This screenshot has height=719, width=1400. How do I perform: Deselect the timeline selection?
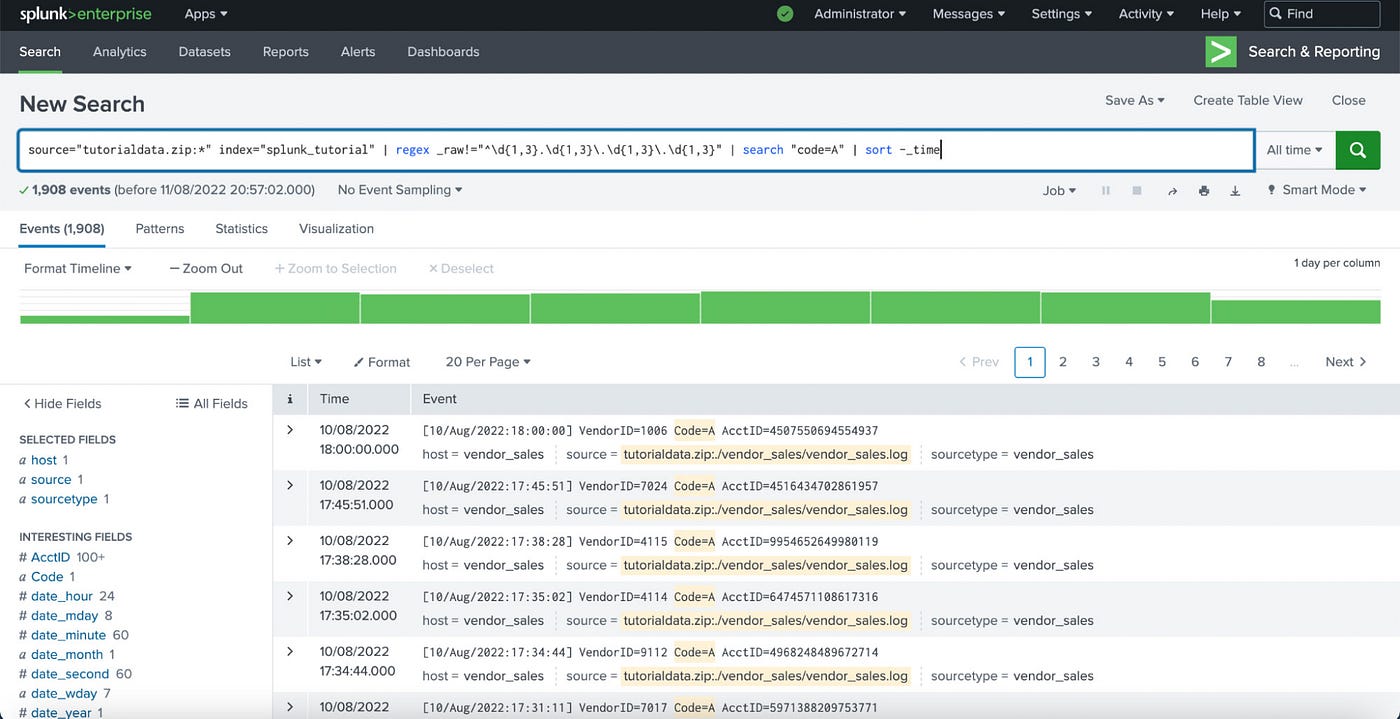pos(460,268)
